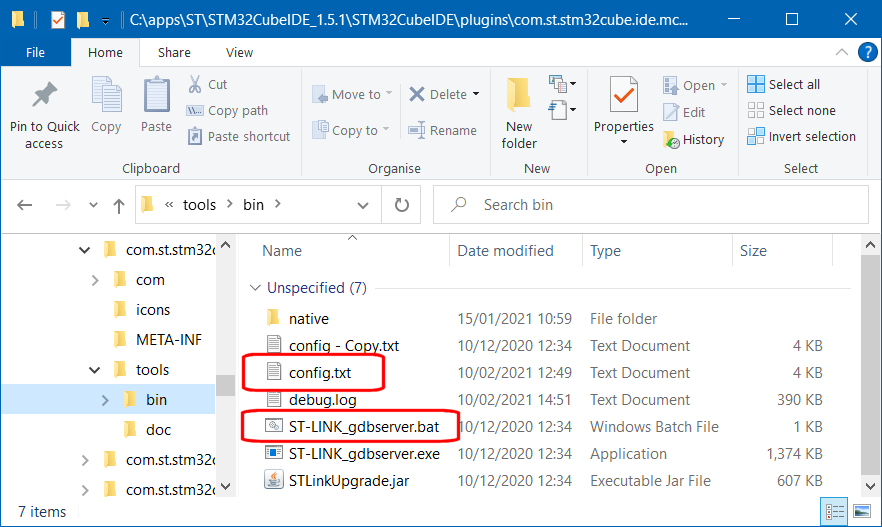Click Invert selection
882x527 pixels.
(802, 137)
